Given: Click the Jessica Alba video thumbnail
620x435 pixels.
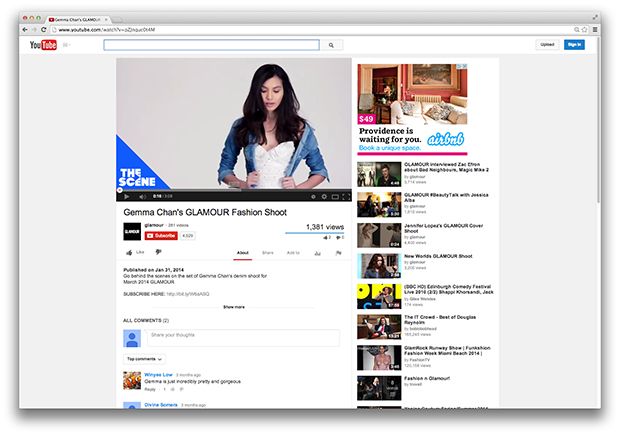Looking at the screenshot, I should tap(379, 204).
